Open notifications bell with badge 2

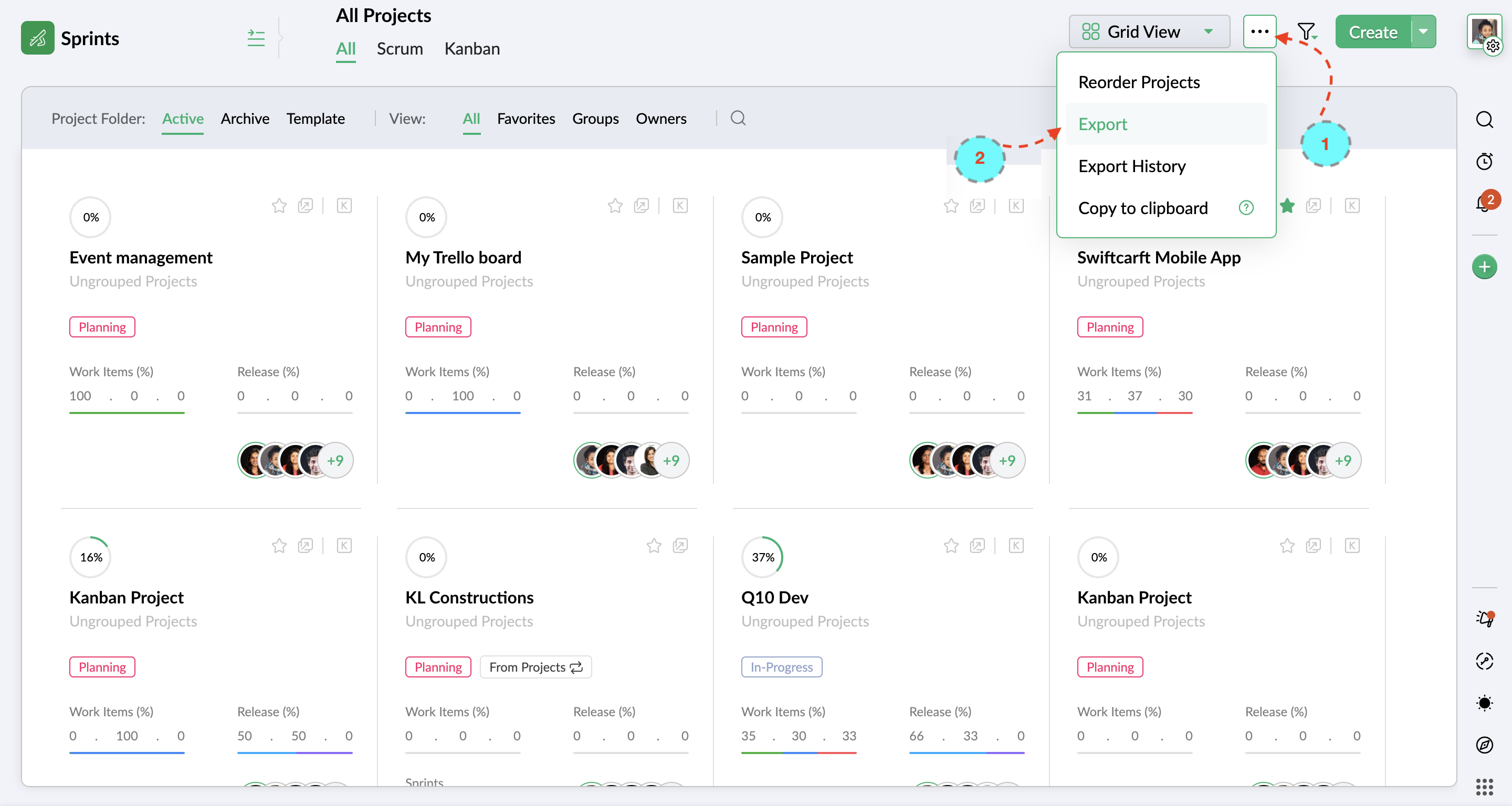tap(1483, 204)
